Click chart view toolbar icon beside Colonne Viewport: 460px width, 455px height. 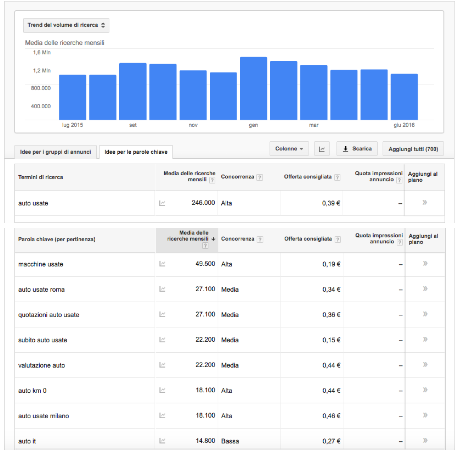pos(322,149)
